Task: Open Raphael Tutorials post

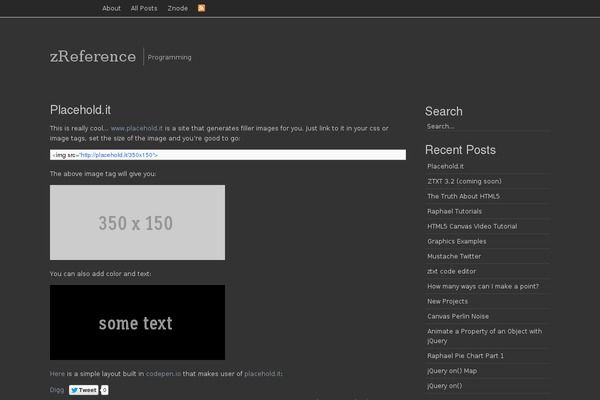Action: (455, 211)
